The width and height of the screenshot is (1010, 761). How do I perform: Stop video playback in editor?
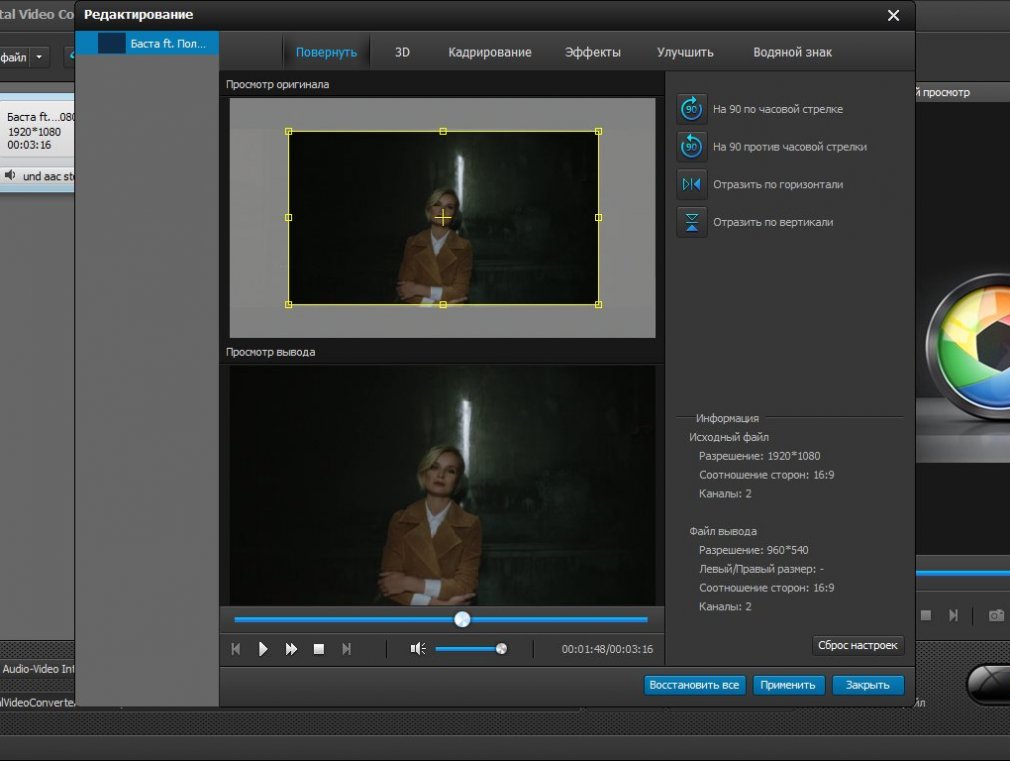tap(319, 649)
